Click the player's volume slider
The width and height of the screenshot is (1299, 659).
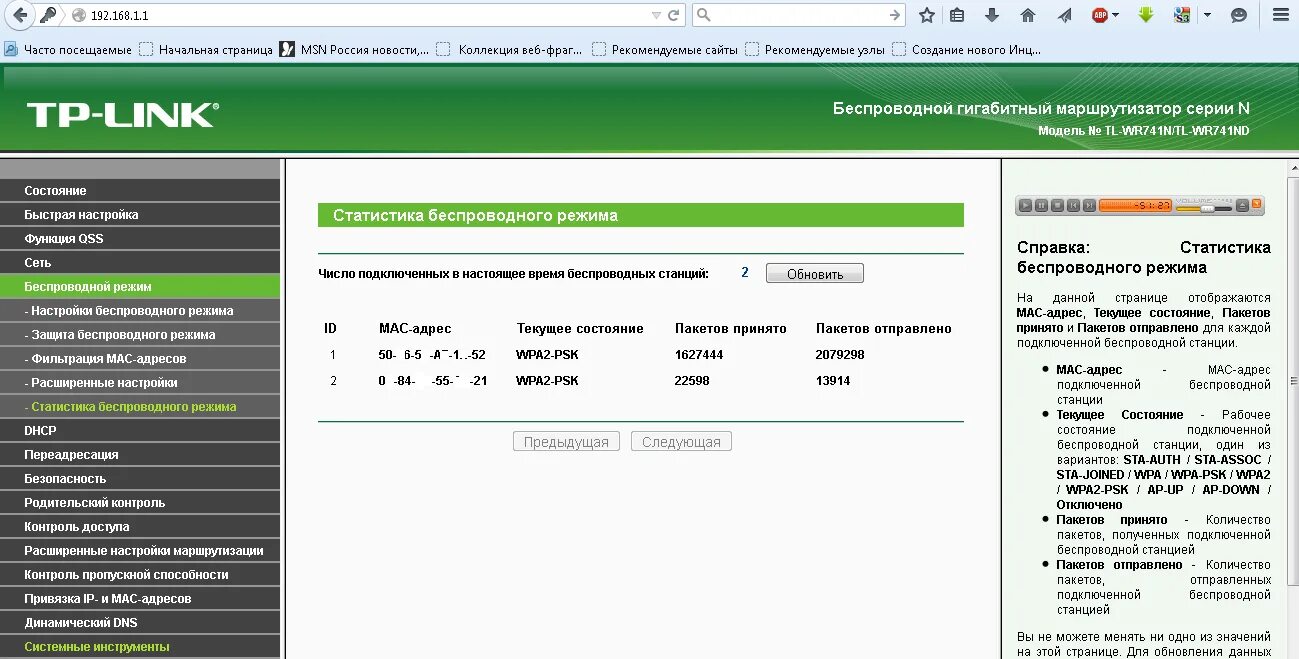click(x=1204, y=208)
